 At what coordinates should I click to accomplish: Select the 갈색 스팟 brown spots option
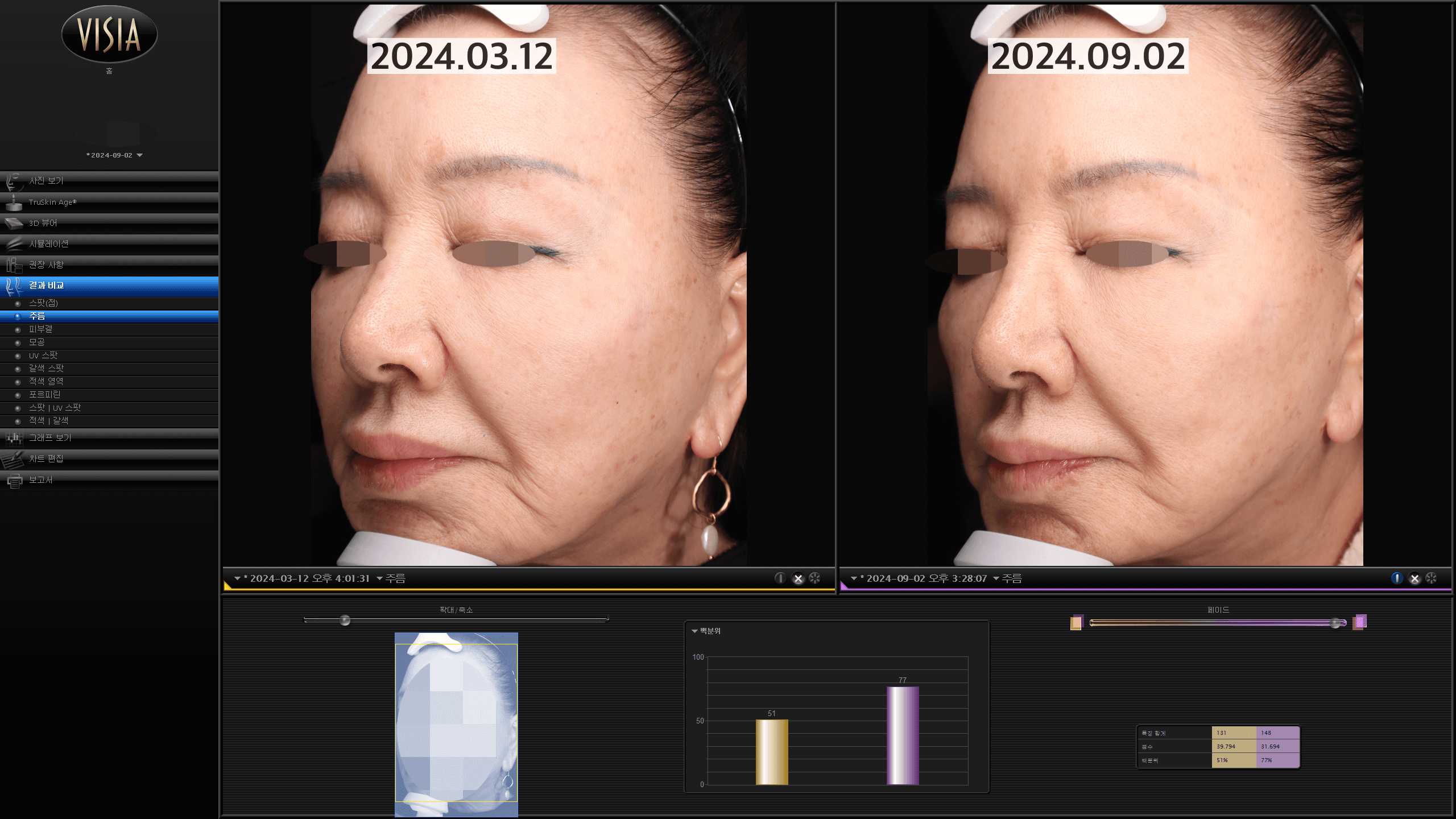[x=109, y=369]
